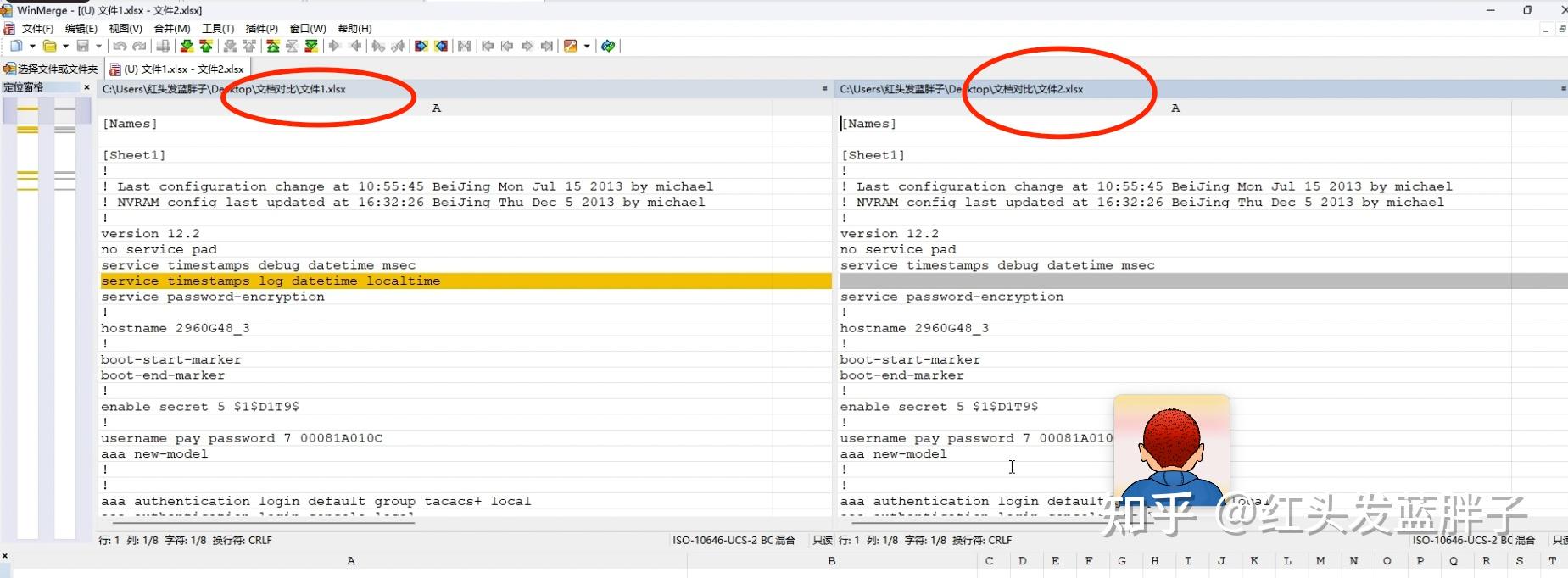Click left 'ISO-10646-UCS-2 BC 混合' status entry
Viewport: 1568px width, 578px height.
click(x=734, y=540)
